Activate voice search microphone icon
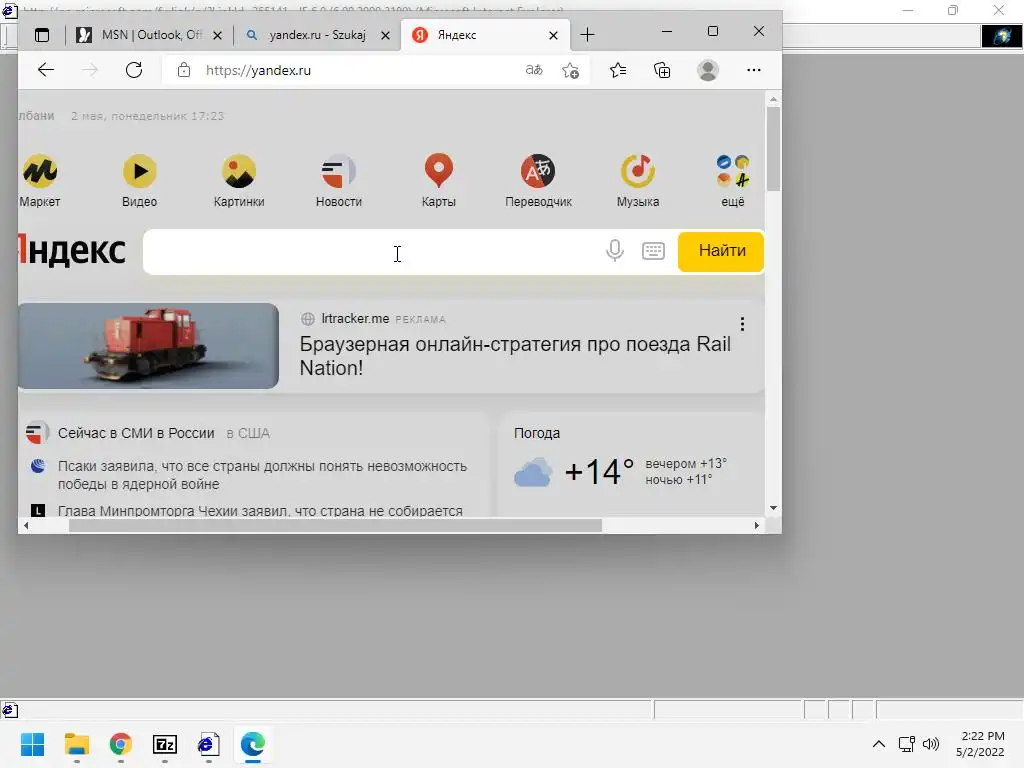This screenshot has width=1024, height=768. (x=615, y=251)
